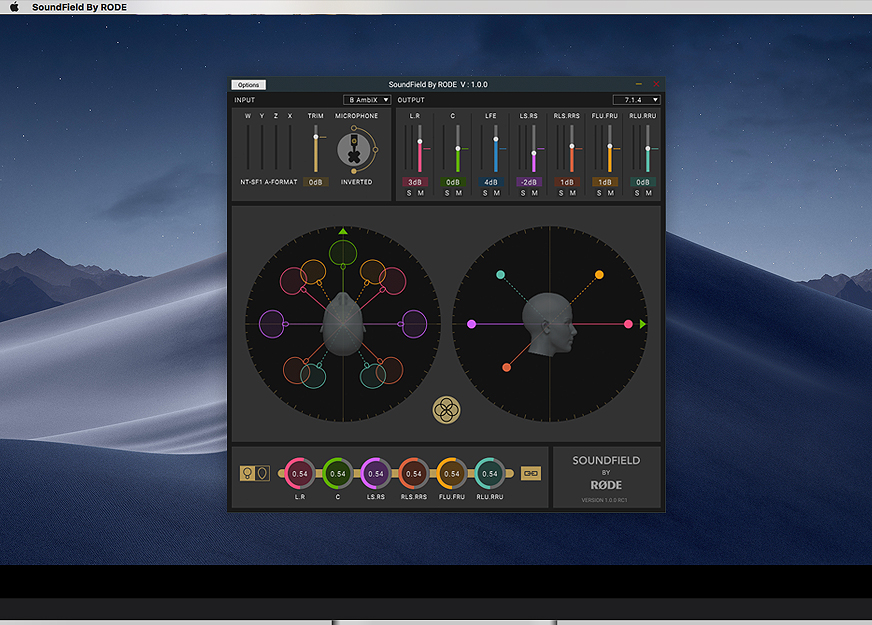This screenshot has height=625, width=872.
Task: Click the pink dot in the side head view
Action: click(x=628, y=324)
